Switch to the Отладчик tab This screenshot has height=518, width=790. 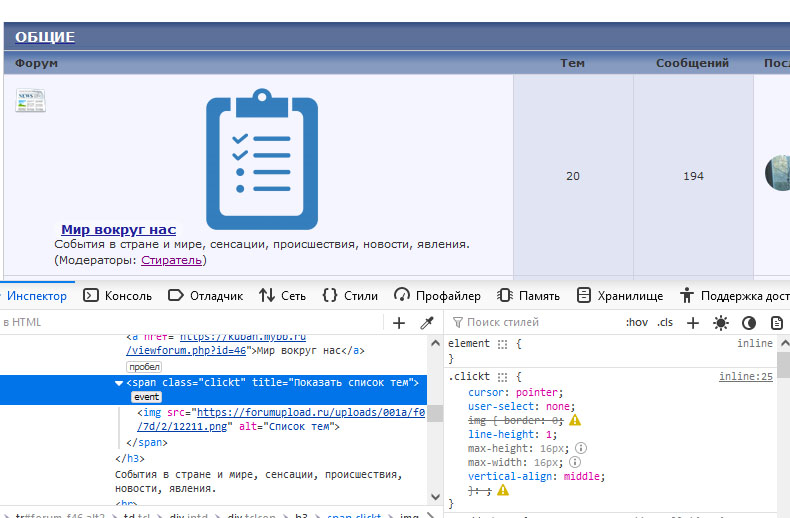(205, 296)
